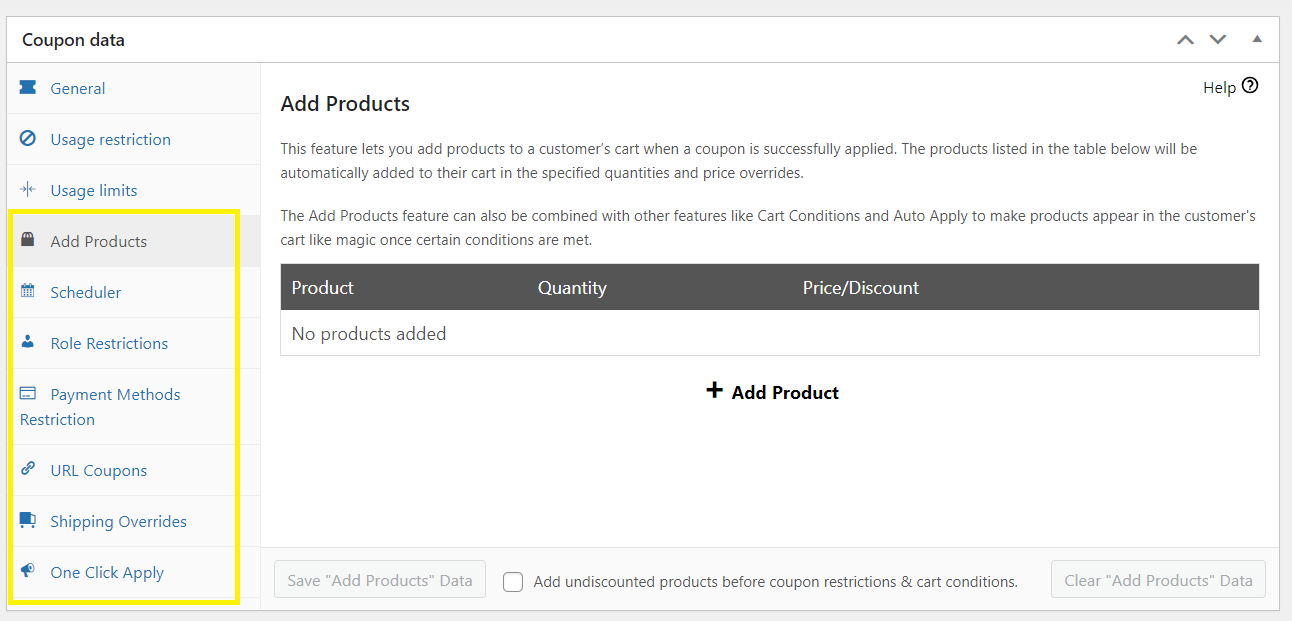Move Coupon data panel down
The width and height of the screenshot is (1292, 621).
coord(1217,40)
